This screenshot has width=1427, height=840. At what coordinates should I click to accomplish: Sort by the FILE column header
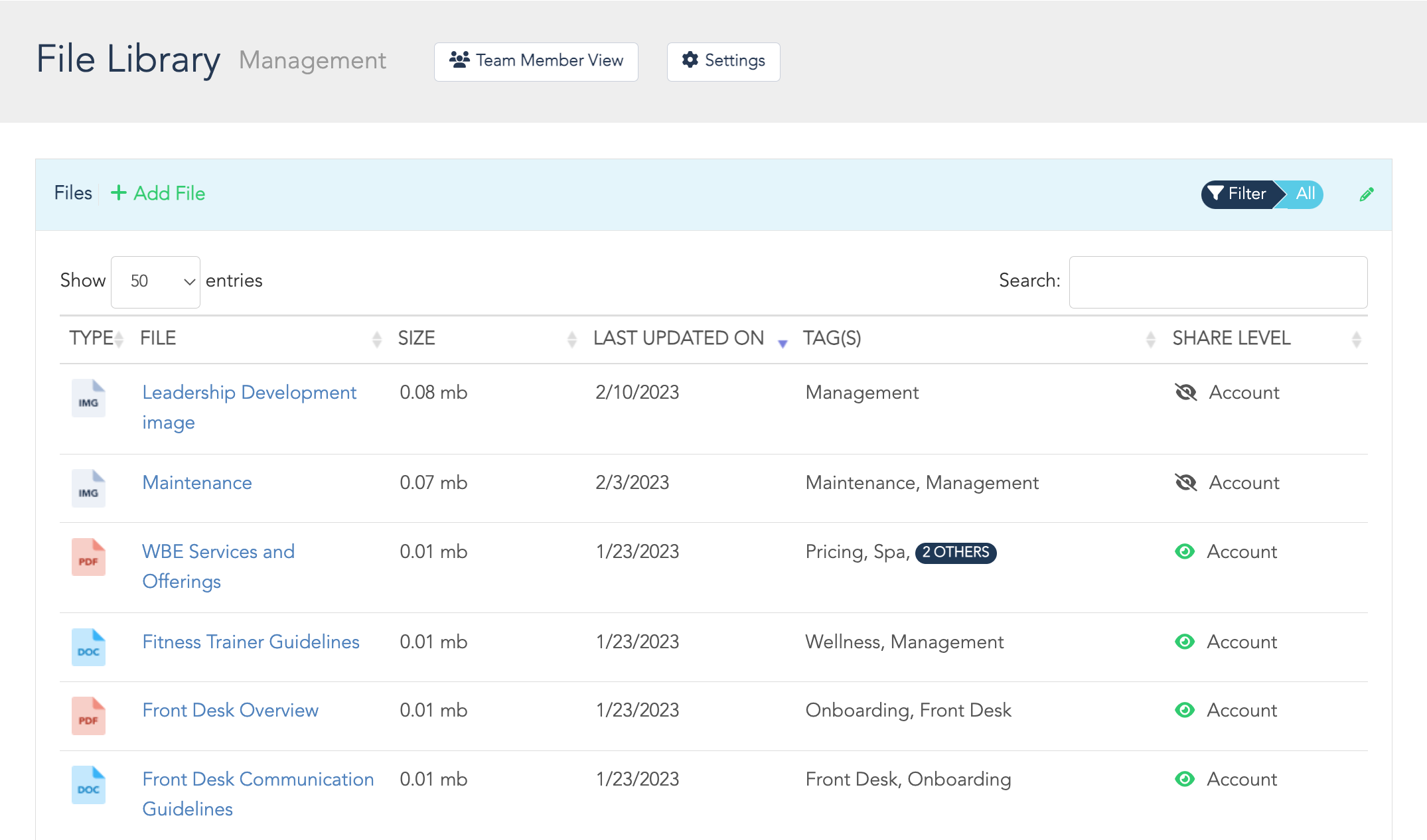point(260,338)
